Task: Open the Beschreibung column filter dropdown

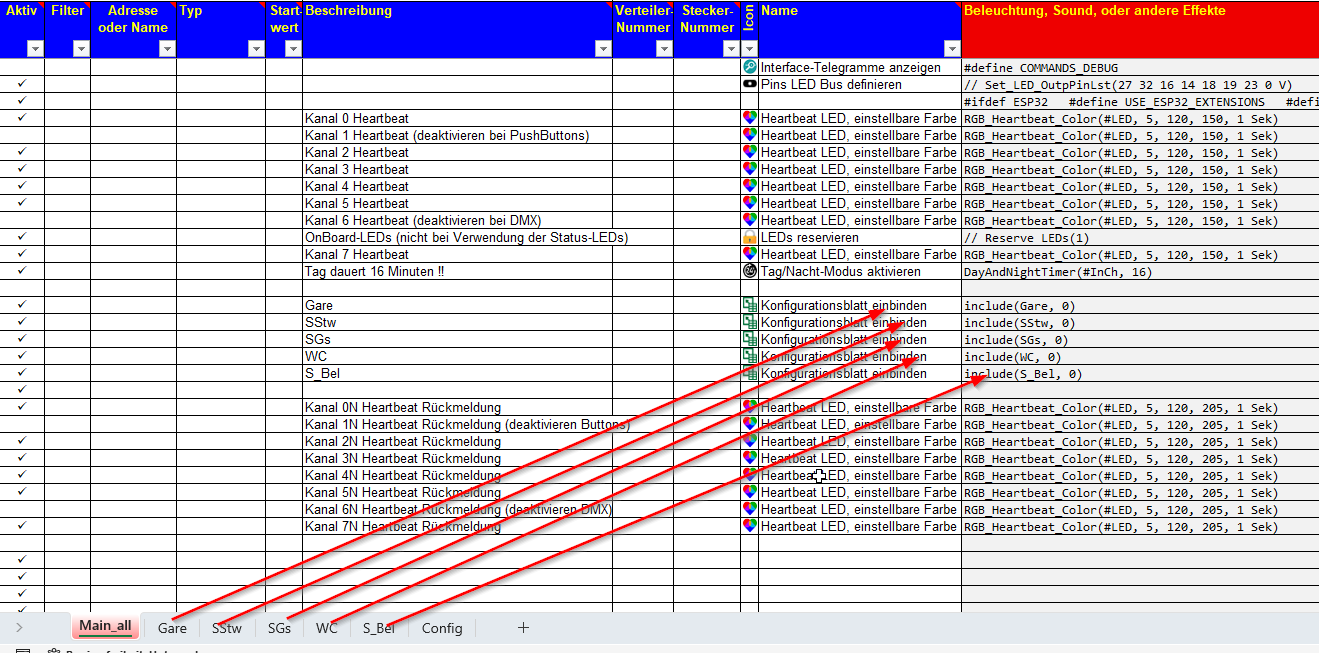Action: (x=602, y=48)
